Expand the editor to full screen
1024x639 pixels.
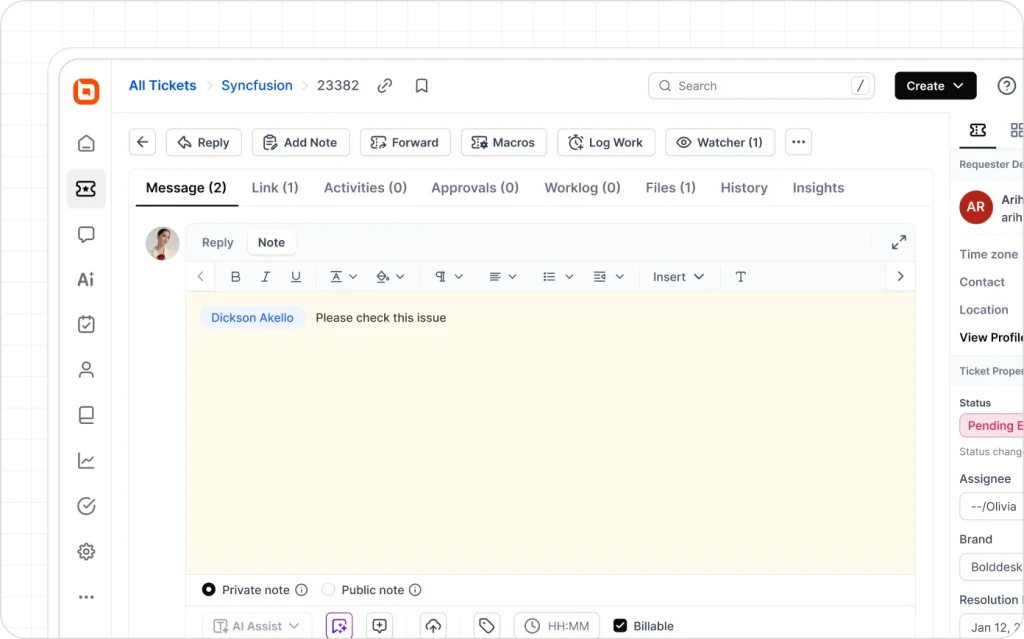tap(899, 242)
